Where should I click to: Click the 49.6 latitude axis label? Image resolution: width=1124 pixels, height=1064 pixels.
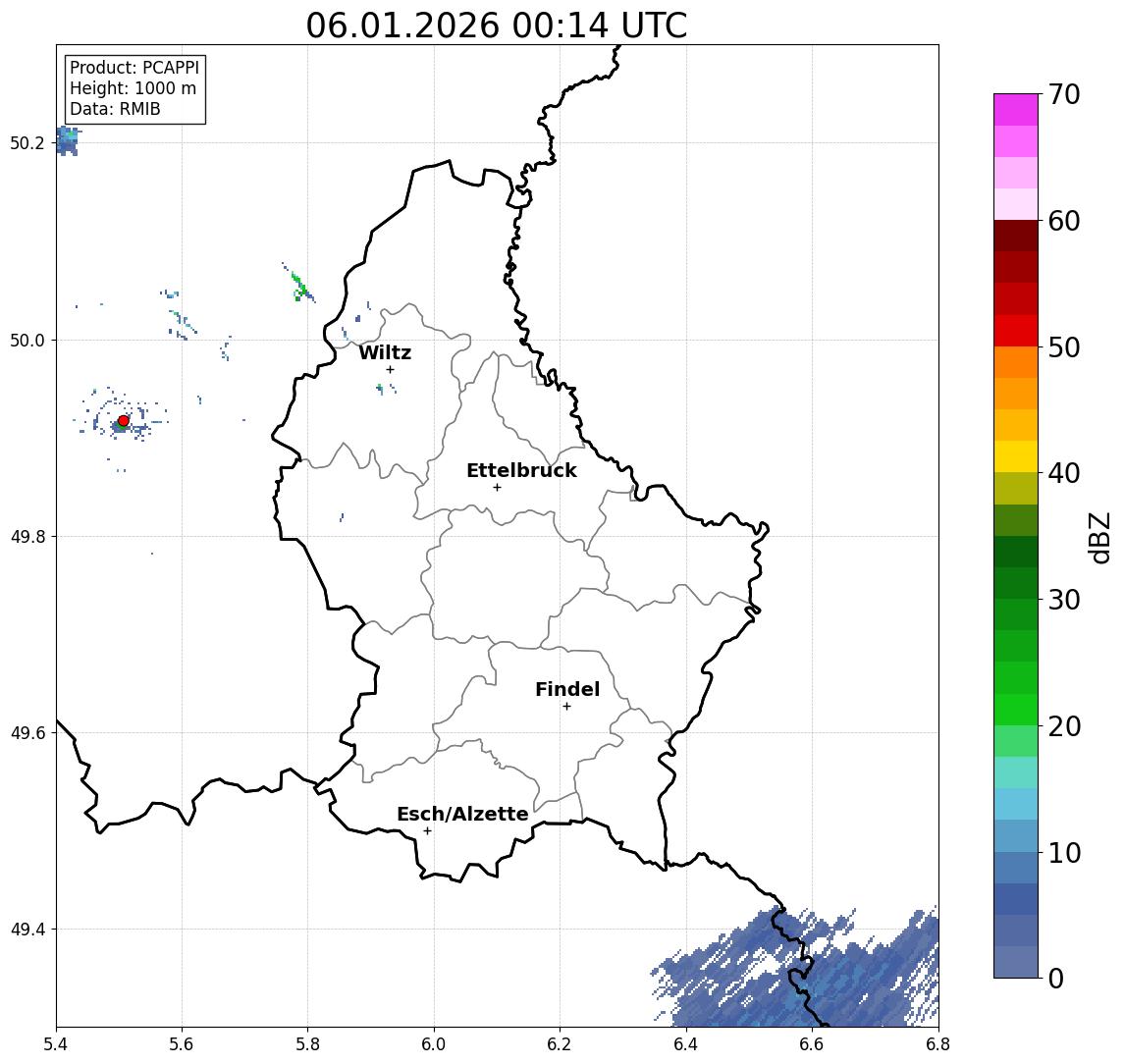pos(27,733)
